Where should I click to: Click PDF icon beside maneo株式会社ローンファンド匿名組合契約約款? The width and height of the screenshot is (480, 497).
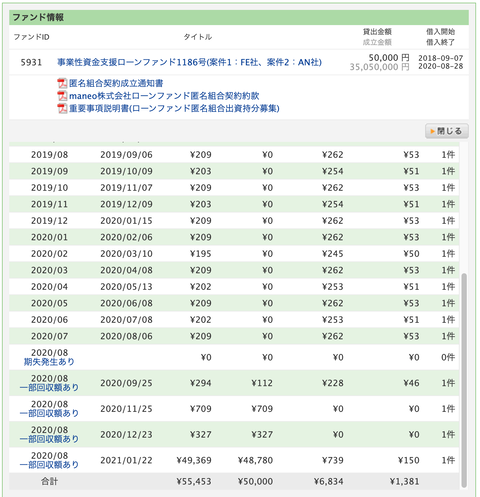(x=62, y=96)
